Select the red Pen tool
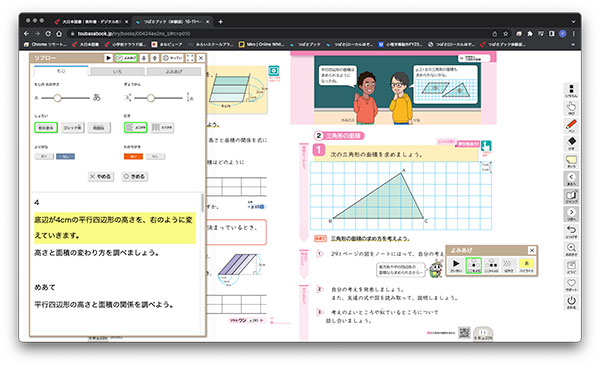The height and width of the screenshot is (367, 600). [x=571, y=126]
